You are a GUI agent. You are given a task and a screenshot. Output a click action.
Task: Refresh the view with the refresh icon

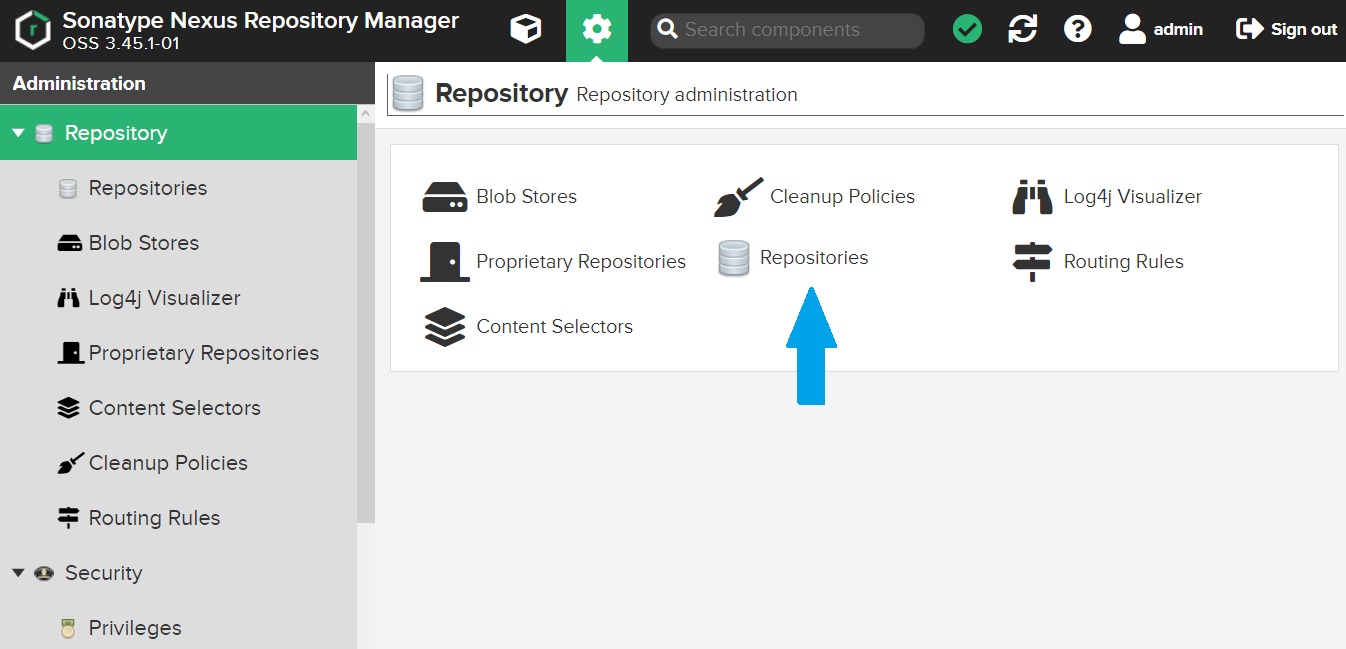point(1022,29)
